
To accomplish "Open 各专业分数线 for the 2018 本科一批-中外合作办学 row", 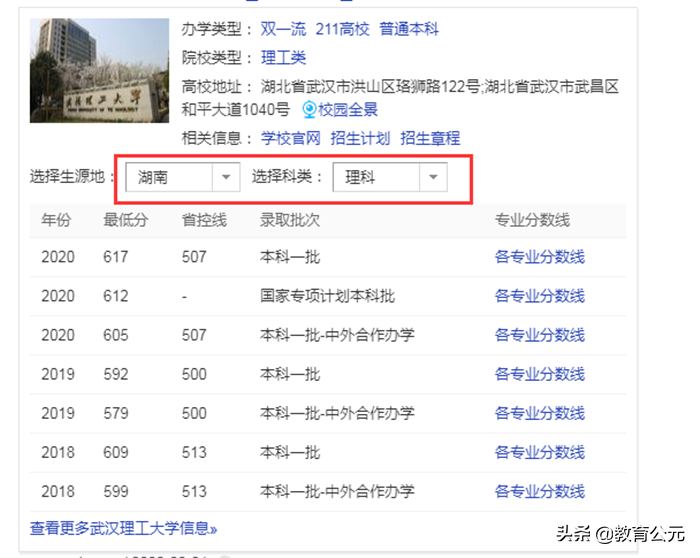I will pyautogui.click(x=540, y=491).
